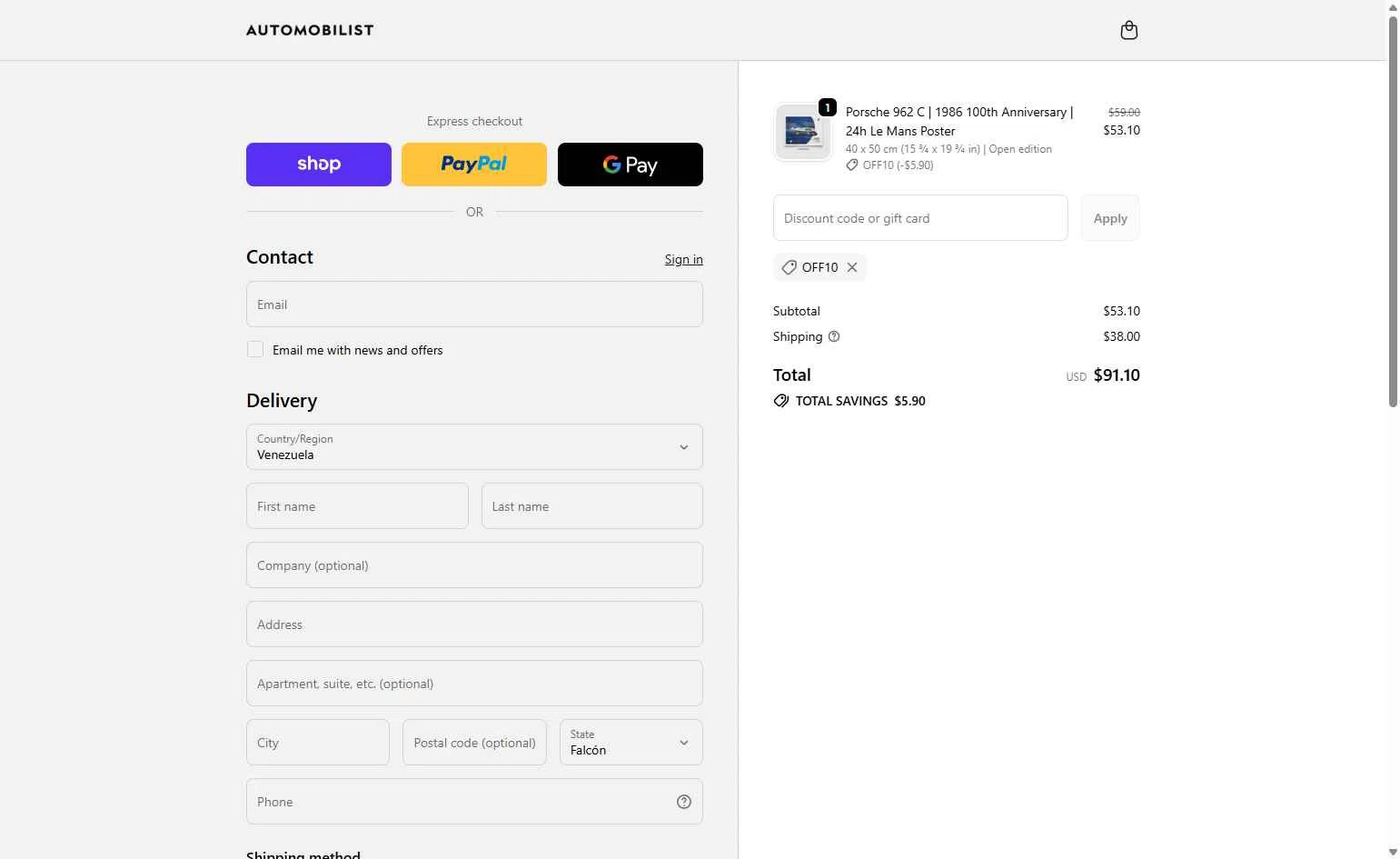This screenshot has width=1400, height=859.
Task: Click the product title Porsche 962 C
Action: [x=959, y=121]
